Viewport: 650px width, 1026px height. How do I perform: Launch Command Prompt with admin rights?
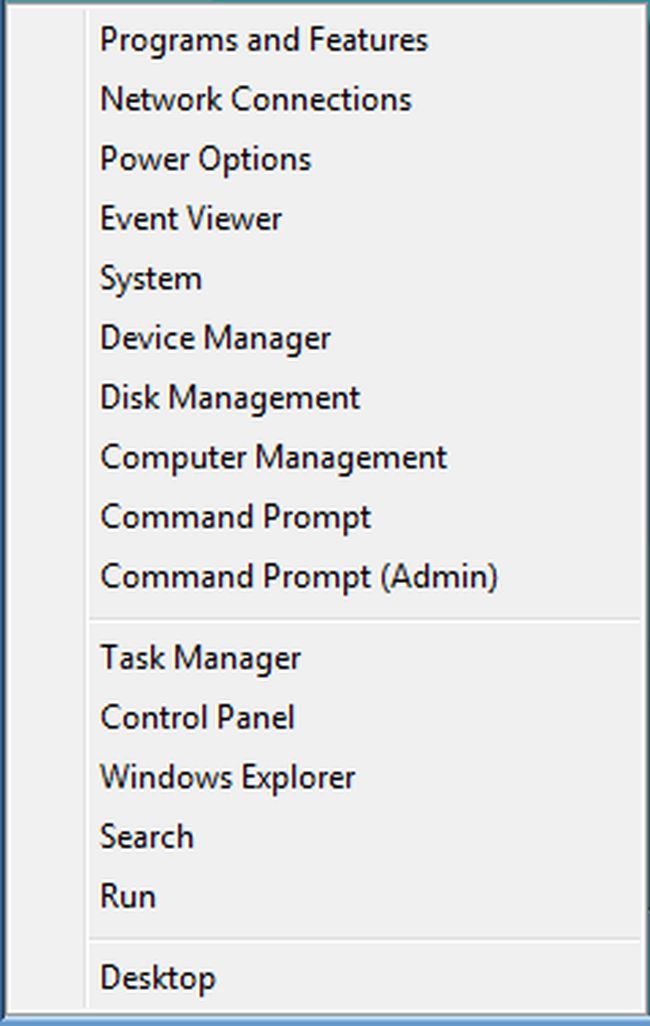pos(298,577)
